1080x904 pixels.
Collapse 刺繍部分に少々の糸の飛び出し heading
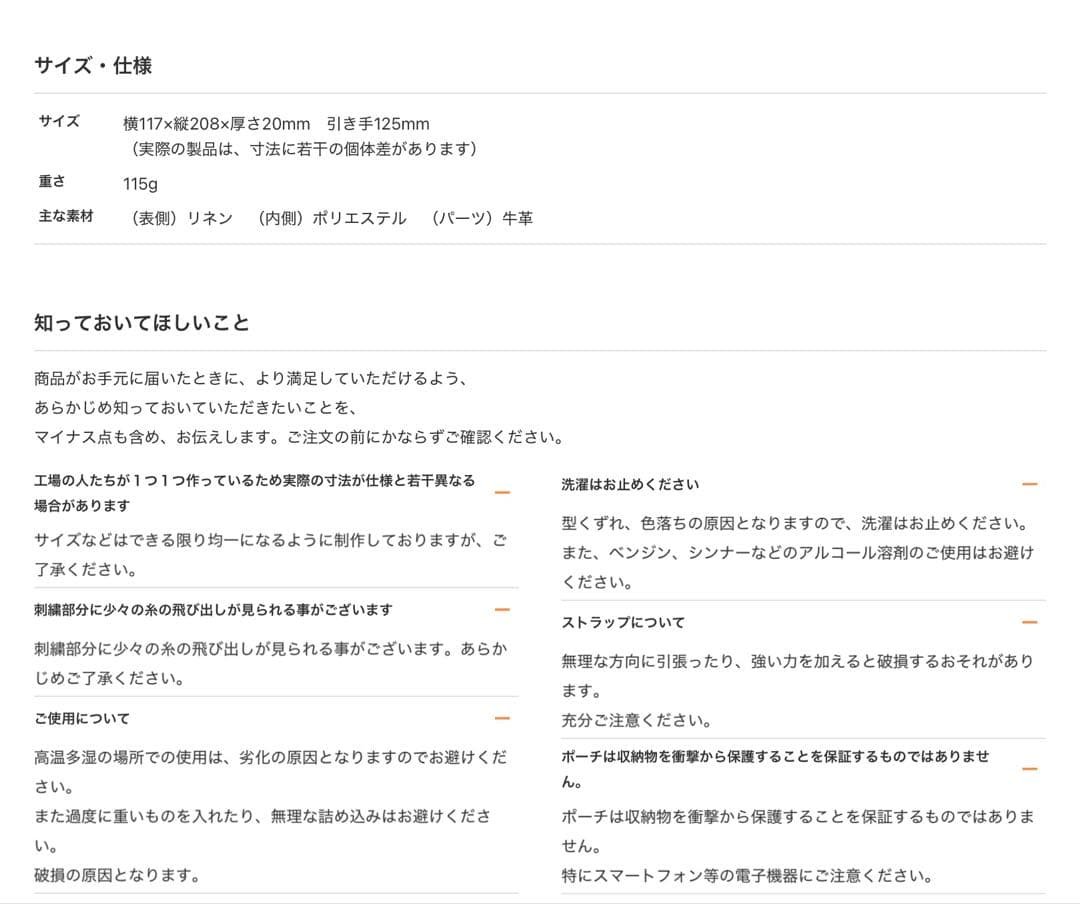point(213,610)
